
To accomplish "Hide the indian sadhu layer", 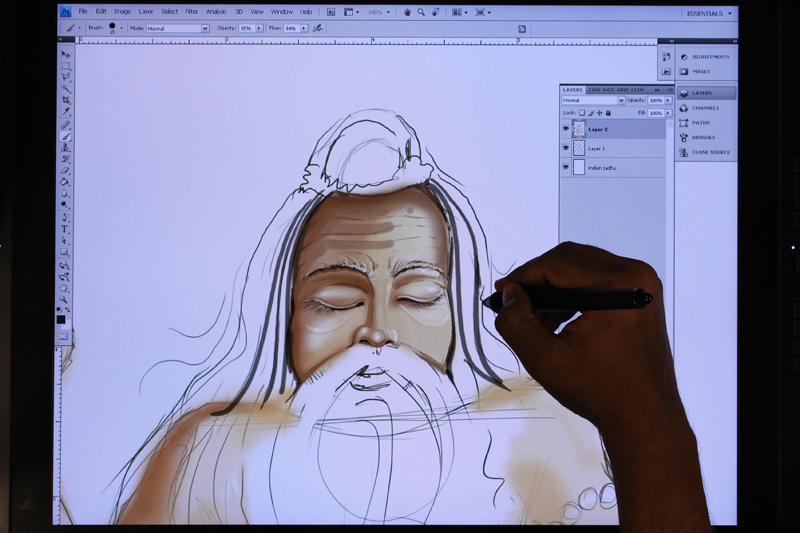I will coord(566,167).
